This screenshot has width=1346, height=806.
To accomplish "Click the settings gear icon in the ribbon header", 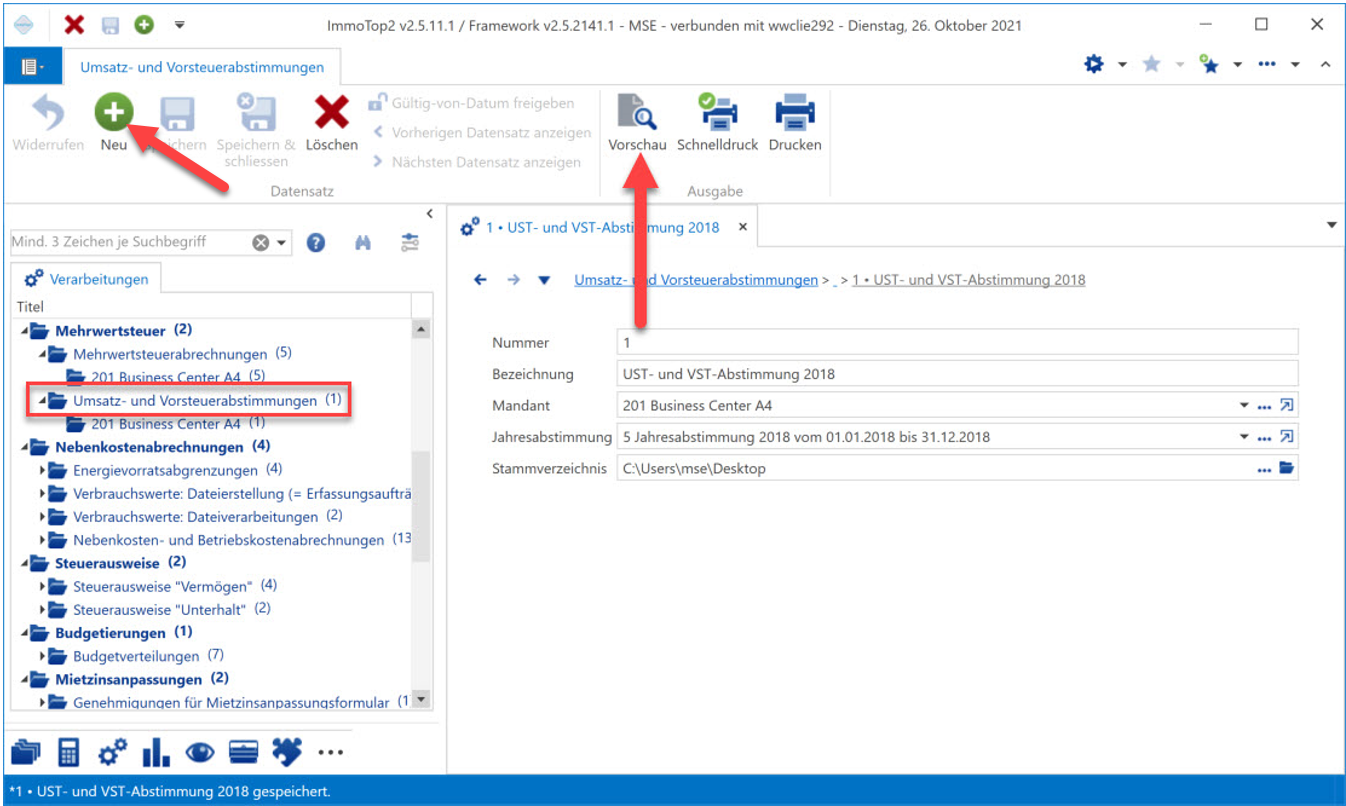I will pyautogui.click(x=1094, y=64).
